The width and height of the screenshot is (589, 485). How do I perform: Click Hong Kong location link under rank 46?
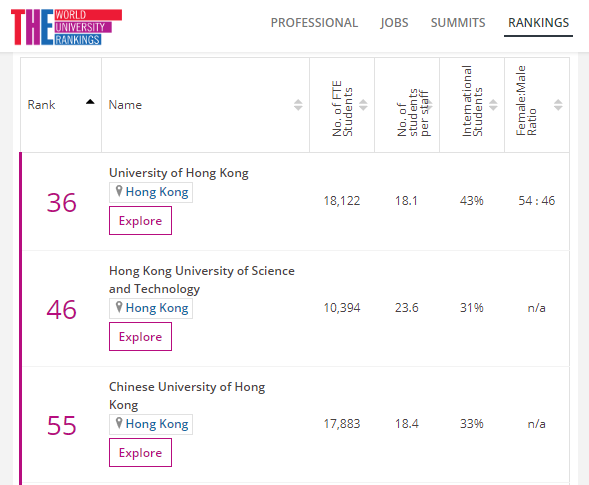(157, 308)
